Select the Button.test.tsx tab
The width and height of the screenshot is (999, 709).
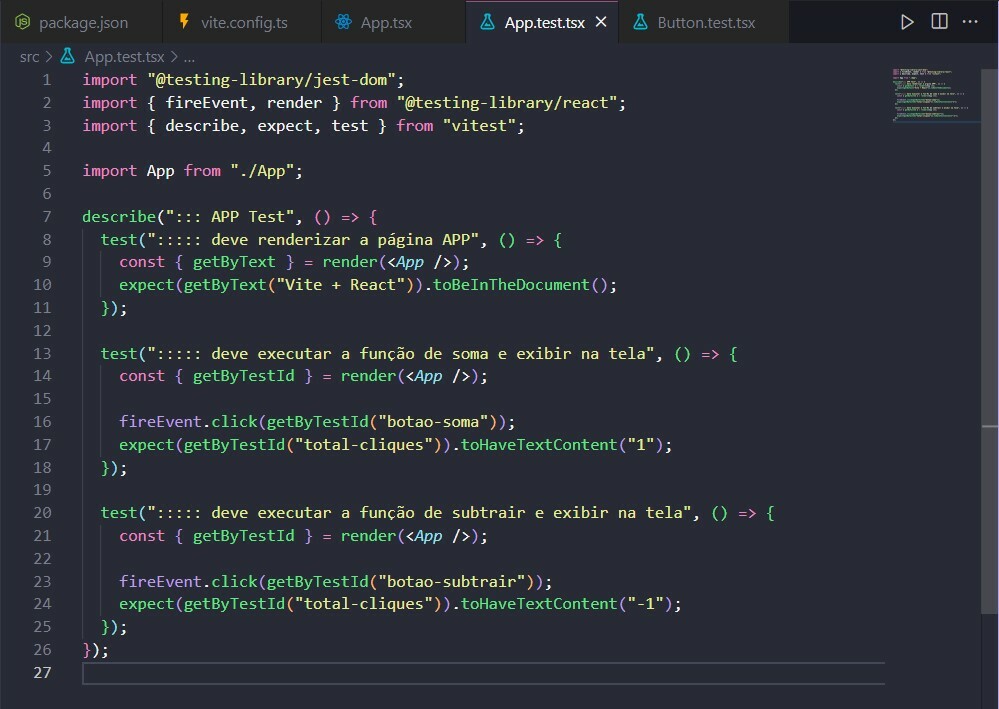point(706,22)
